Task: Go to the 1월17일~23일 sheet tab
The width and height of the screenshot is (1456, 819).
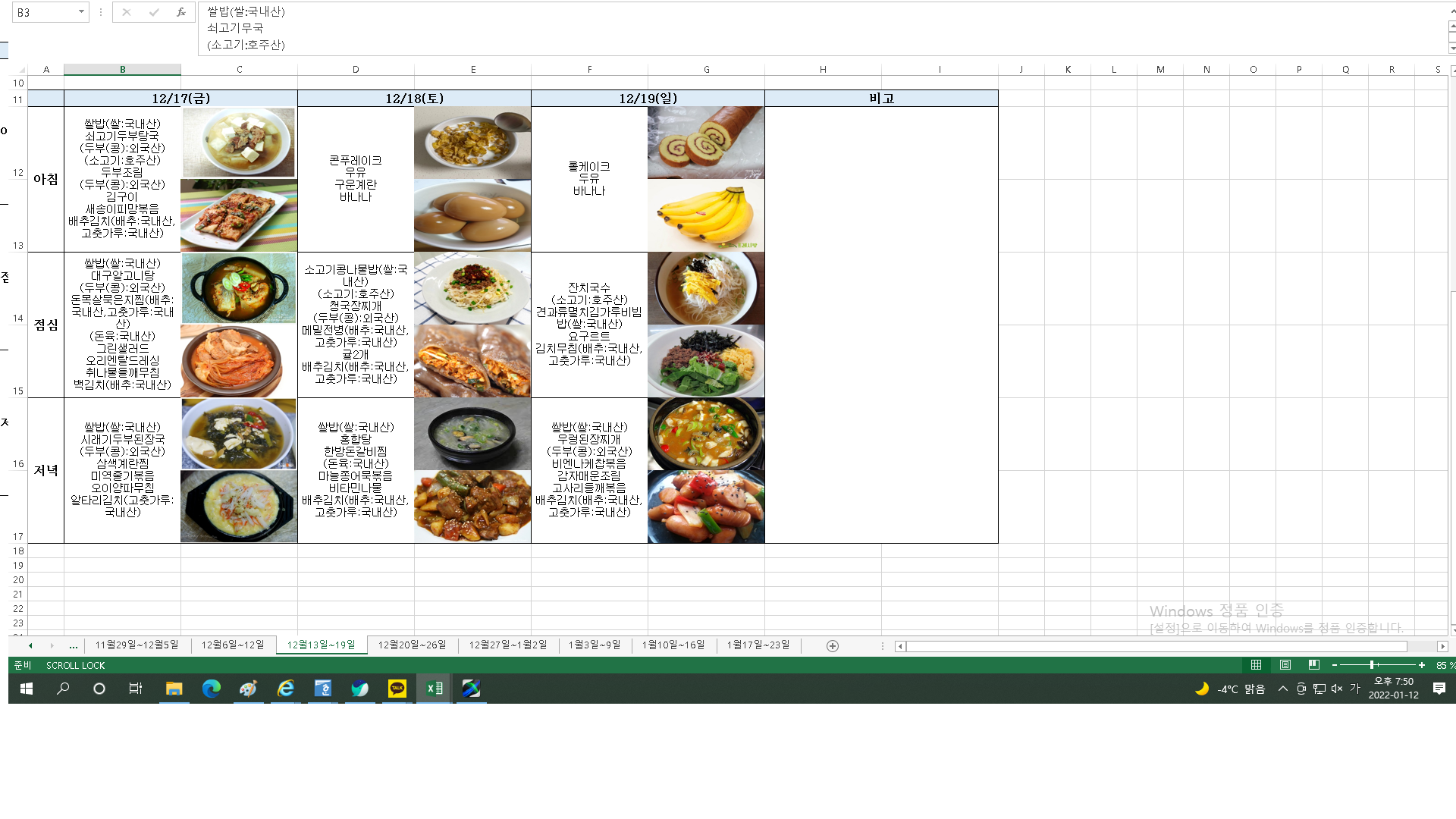Action: click(758, 645)
